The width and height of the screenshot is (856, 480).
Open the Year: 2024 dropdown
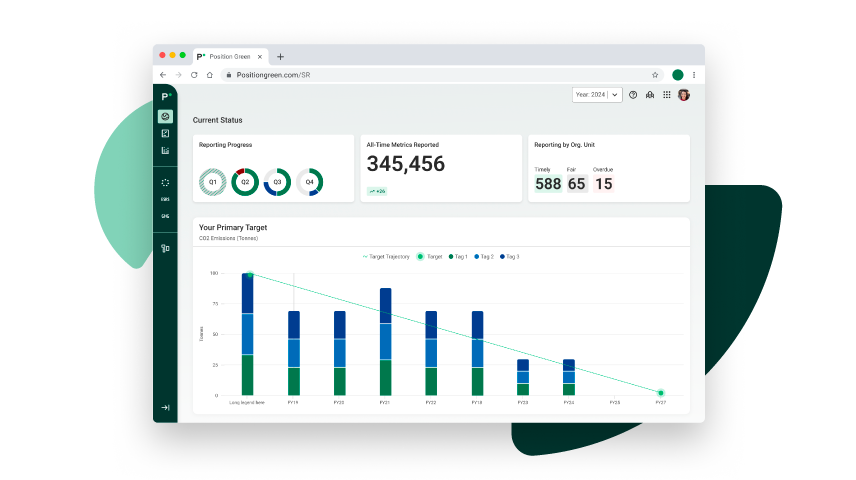[x=597, y=95]
